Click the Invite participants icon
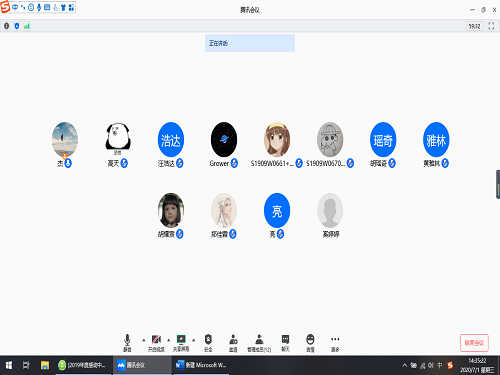Image resolution: width=500 pixels, height=375 pixels. click(x=233, y=343)
